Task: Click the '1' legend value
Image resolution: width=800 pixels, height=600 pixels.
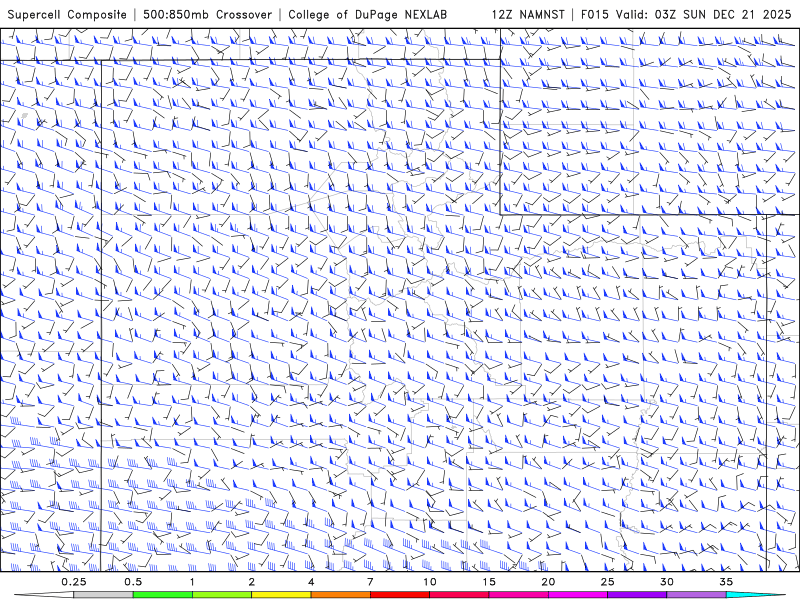Action: pos(192,582)
